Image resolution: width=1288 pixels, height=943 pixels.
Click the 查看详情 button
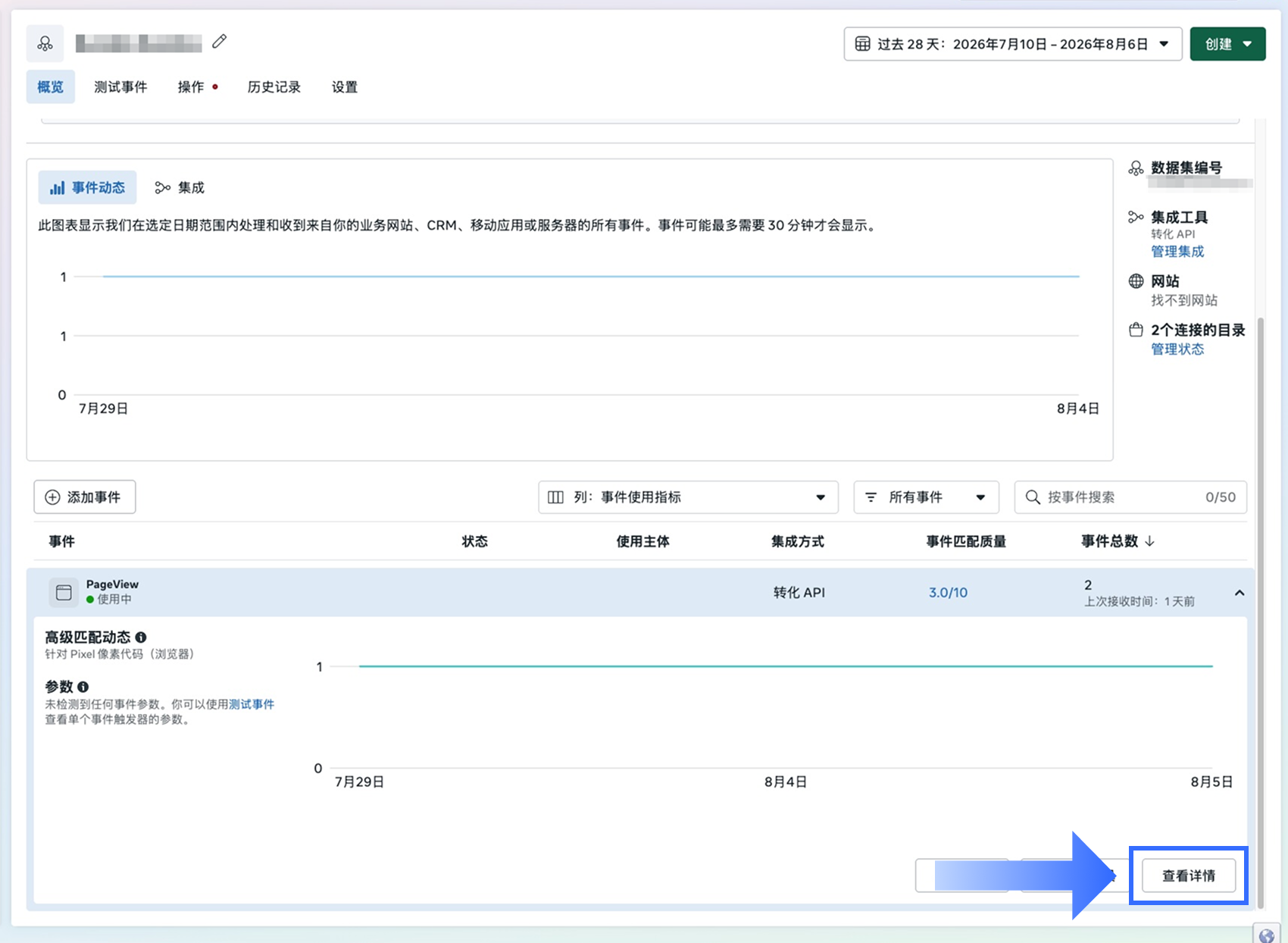[x=1189, y=876]
